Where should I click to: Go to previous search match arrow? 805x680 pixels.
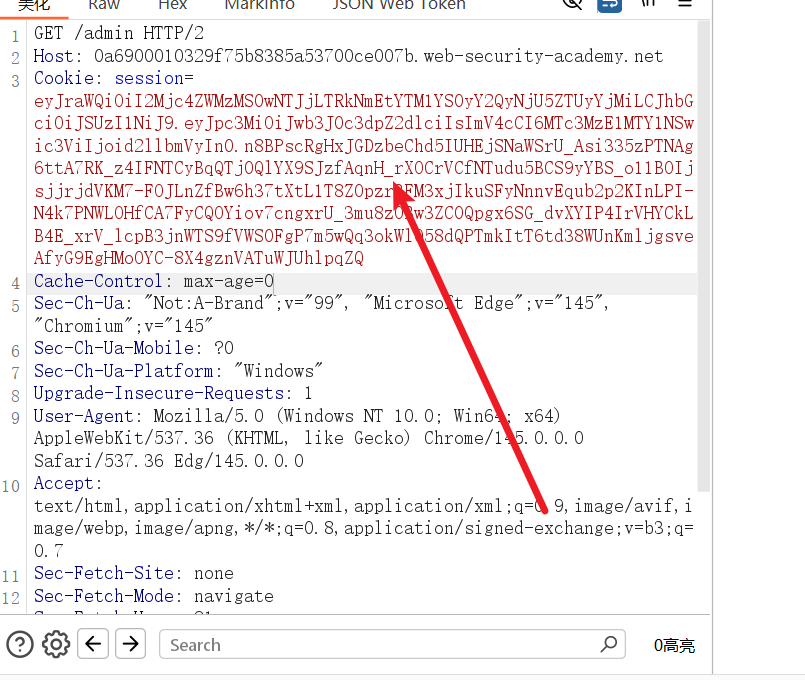tap(93, 644)
